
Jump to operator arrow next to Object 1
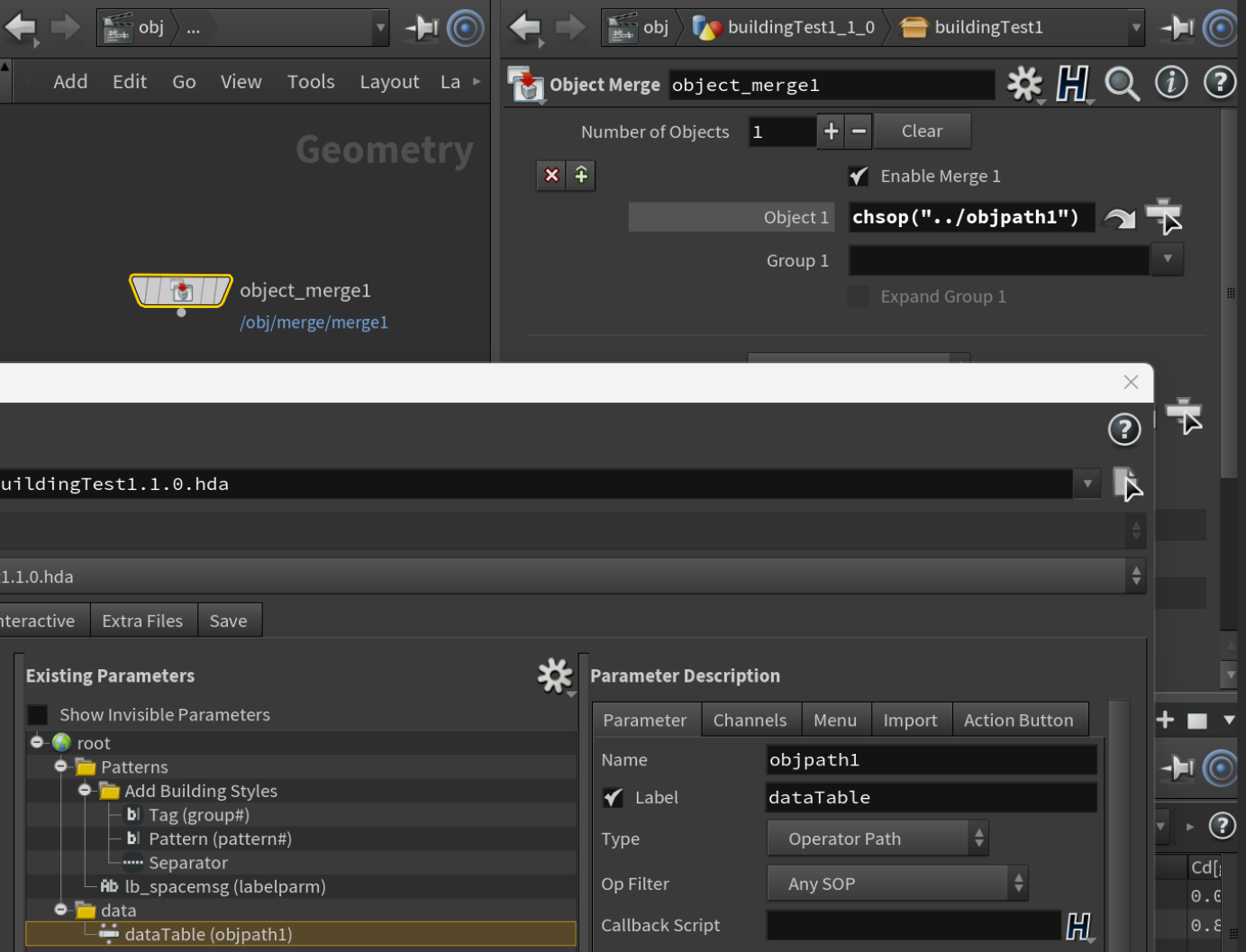pyautogui.click(x=1120, y=218)
